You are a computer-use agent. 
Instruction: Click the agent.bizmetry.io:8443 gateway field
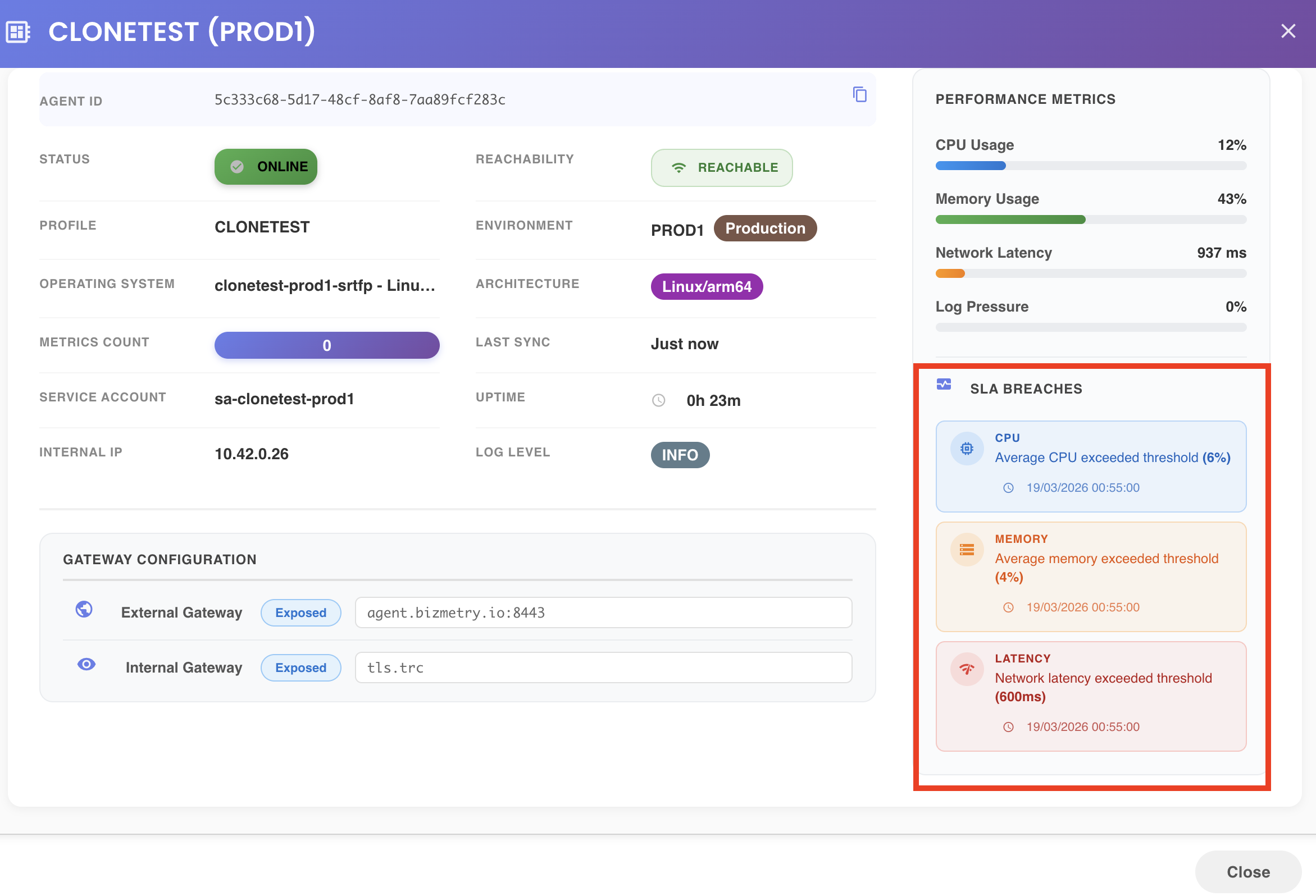pyautogui.click(x=604, y=613)
